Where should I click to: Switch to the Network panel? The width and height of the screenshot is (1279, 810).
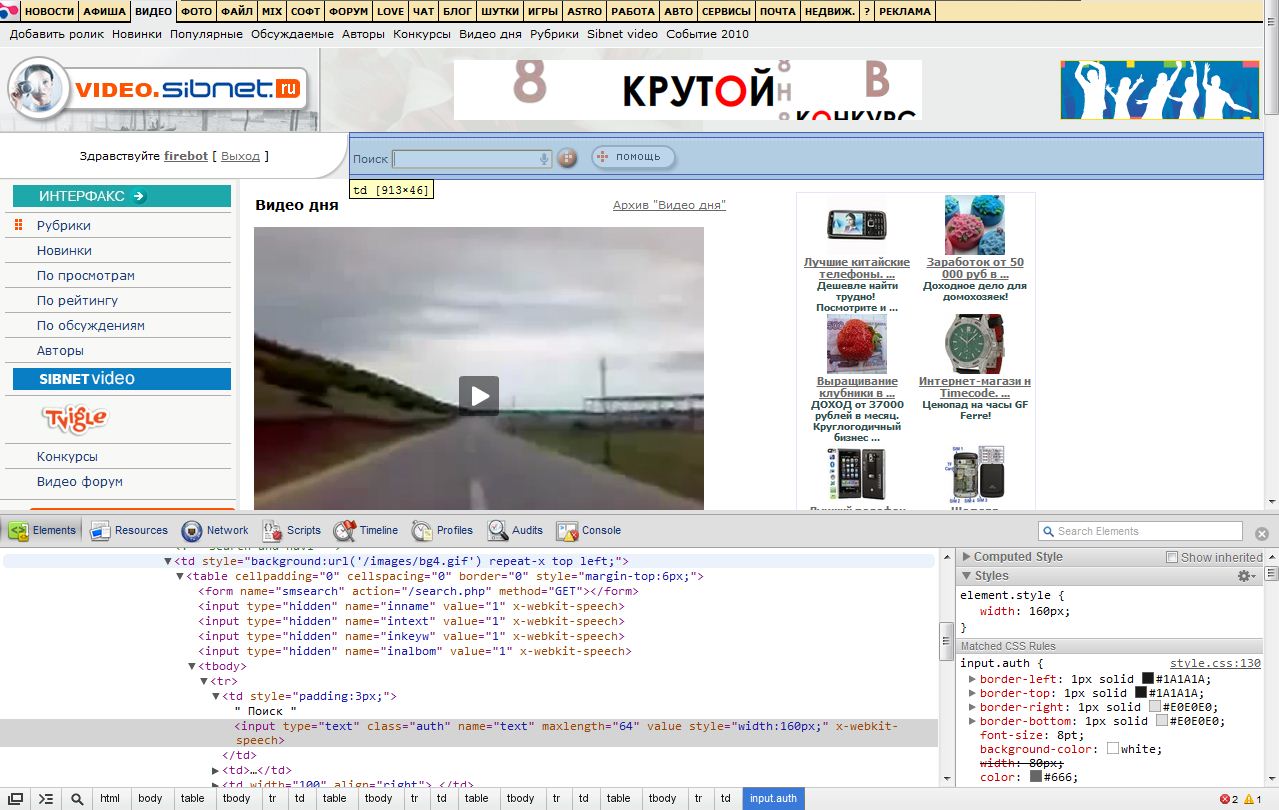pos(215,531)
